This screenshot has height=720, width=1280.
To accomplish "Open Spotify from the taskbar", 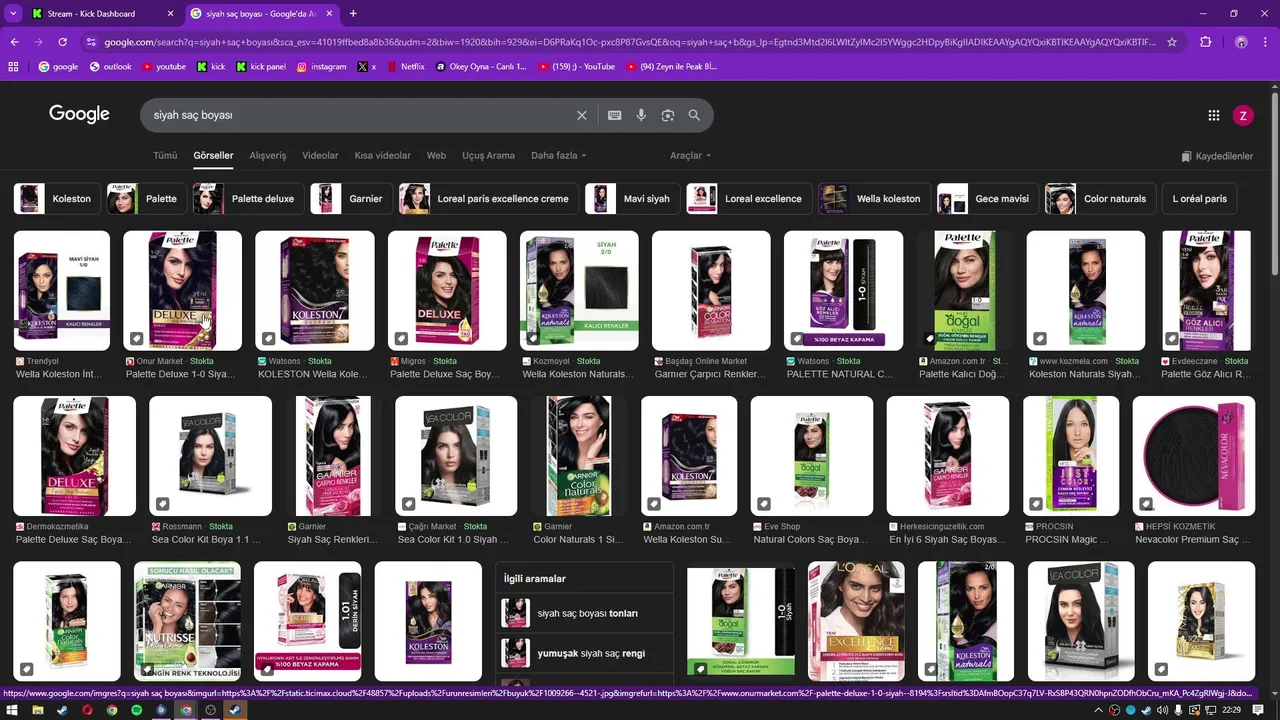I will tap(136, 710).
